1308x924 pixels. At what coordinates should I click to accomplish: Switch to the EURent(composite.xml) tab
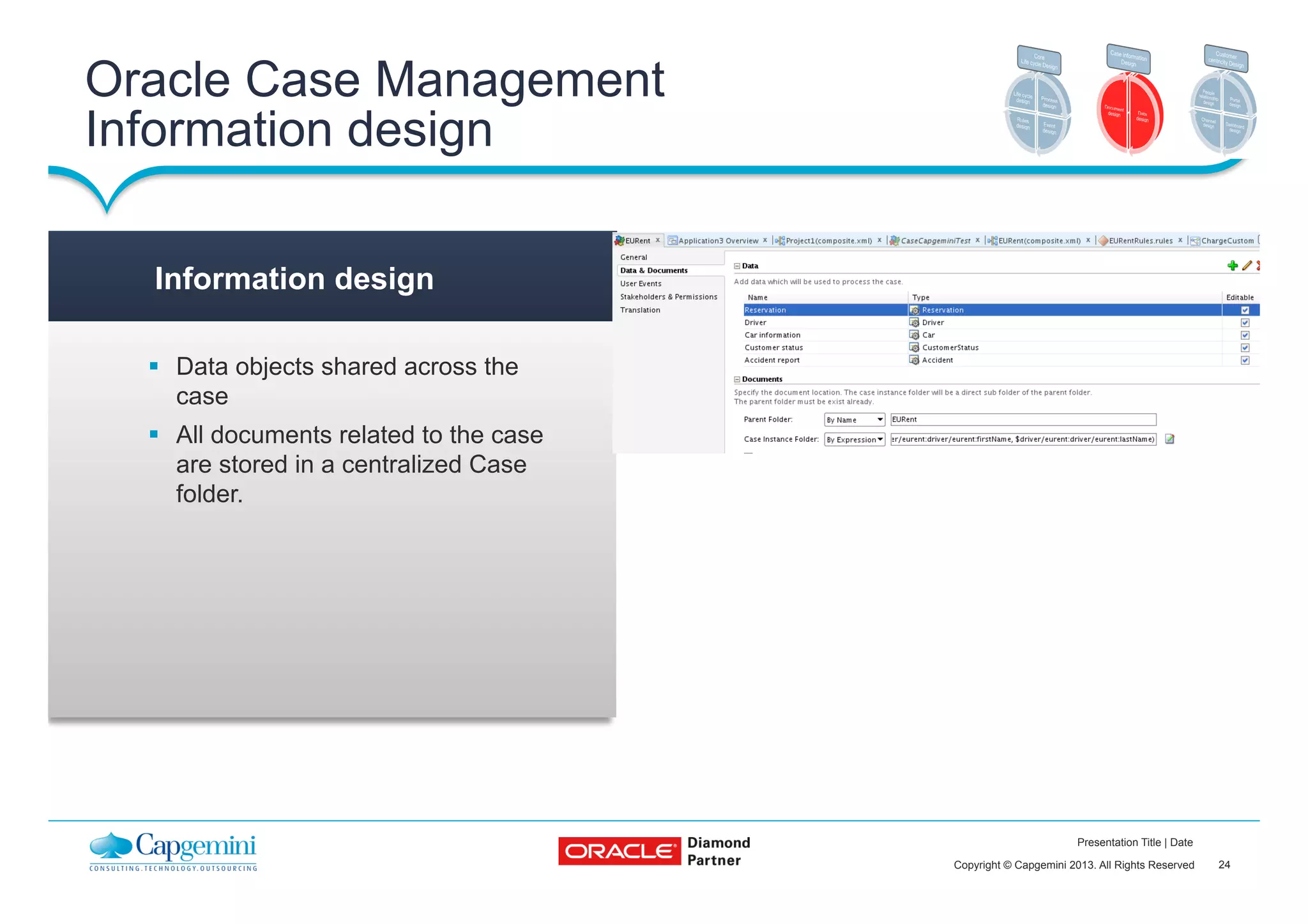pos(1039,241)
